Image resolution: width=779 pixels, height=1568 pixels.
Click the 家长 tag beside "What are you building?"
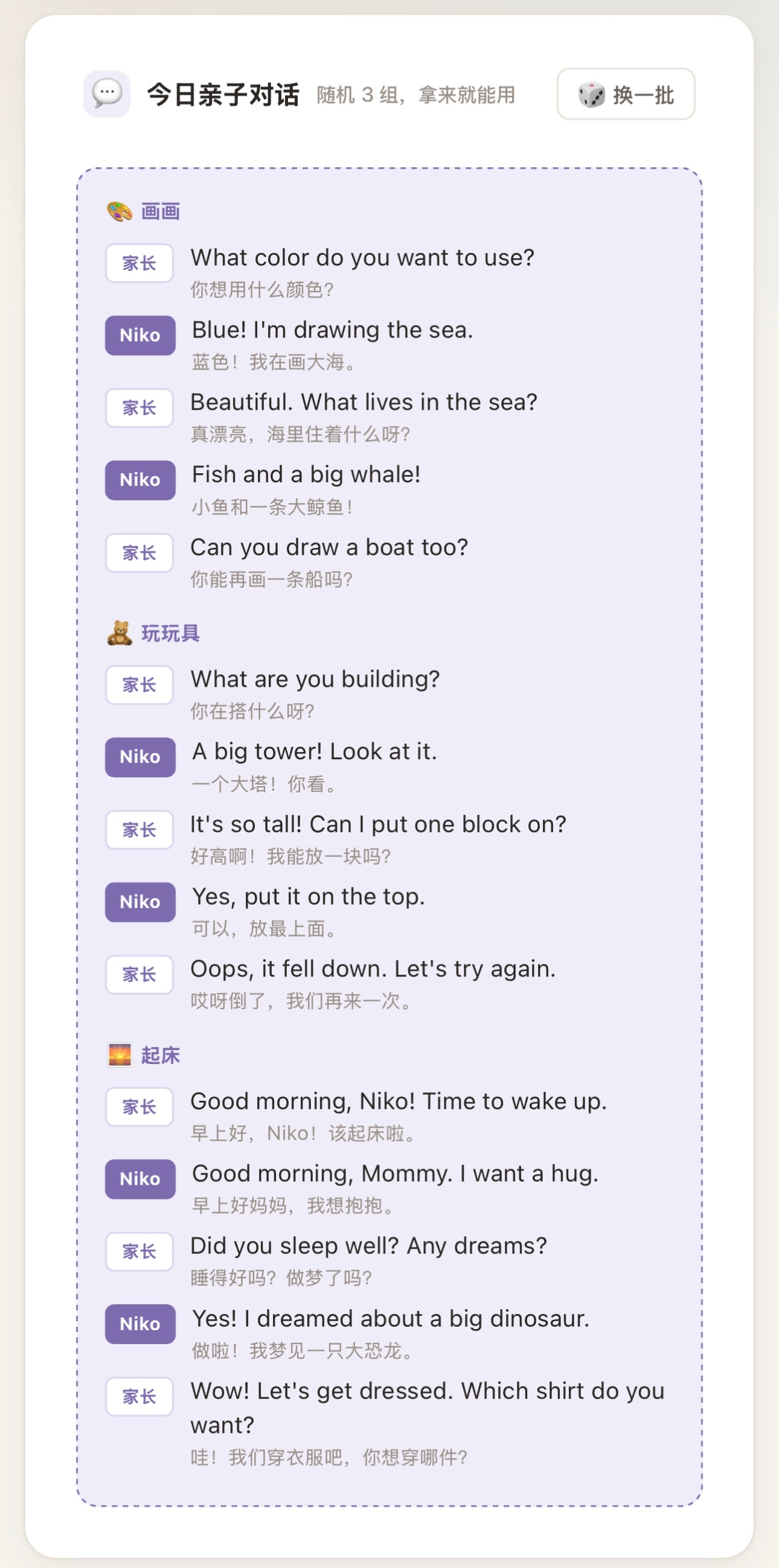(x=139, y=685)
